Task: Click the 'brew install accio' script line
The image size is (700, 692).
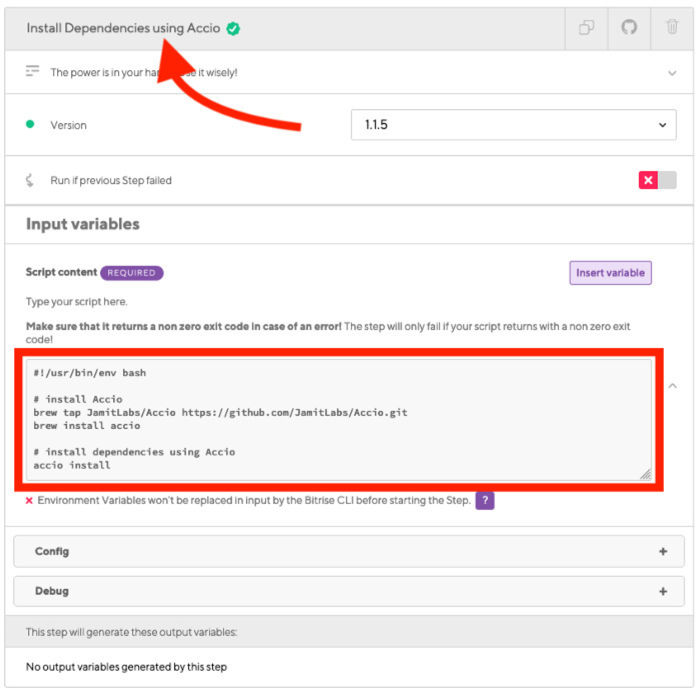Action: tap(87, 426)
